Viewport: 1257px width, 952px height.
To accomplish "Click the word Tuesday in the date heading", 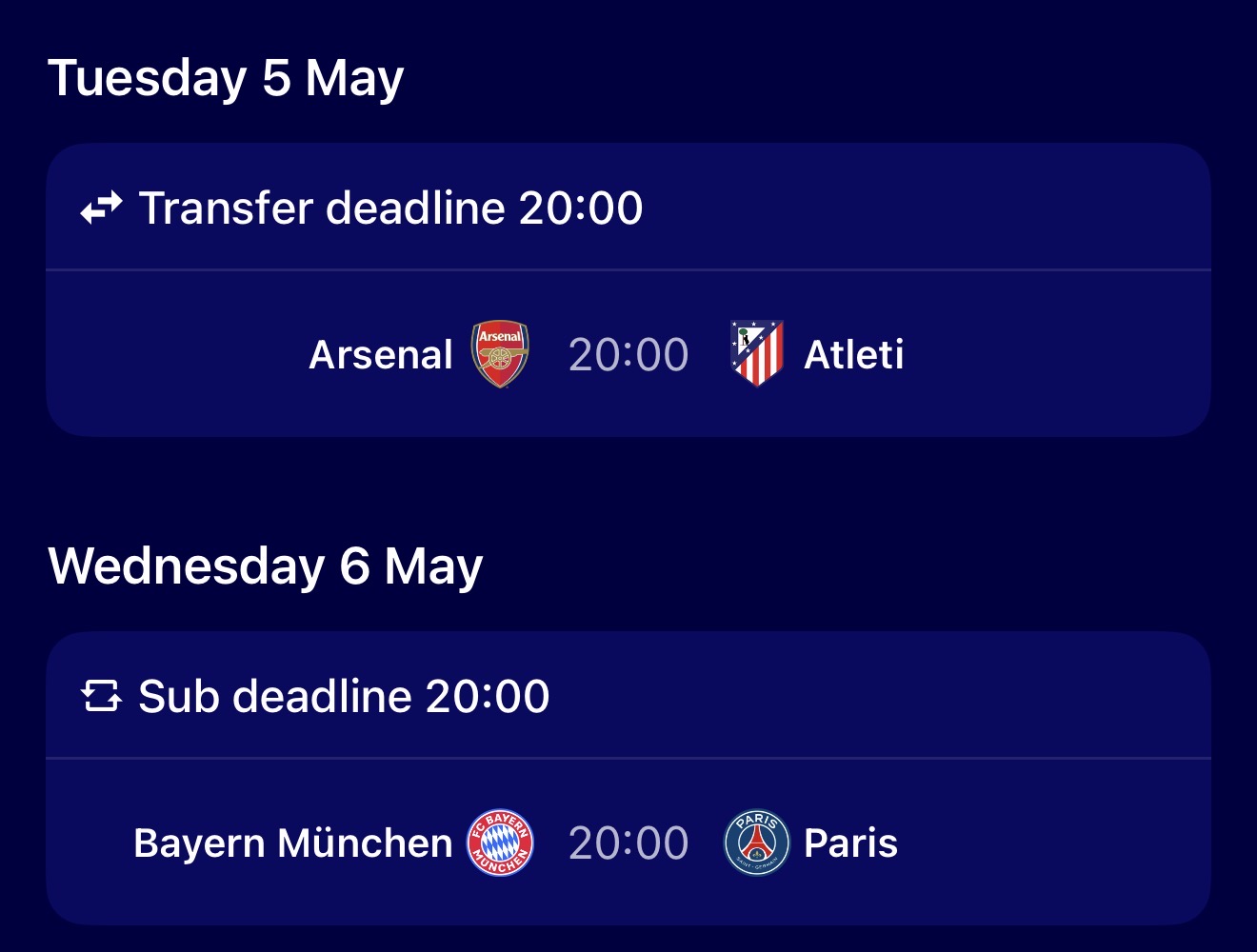I will (148, 77).
